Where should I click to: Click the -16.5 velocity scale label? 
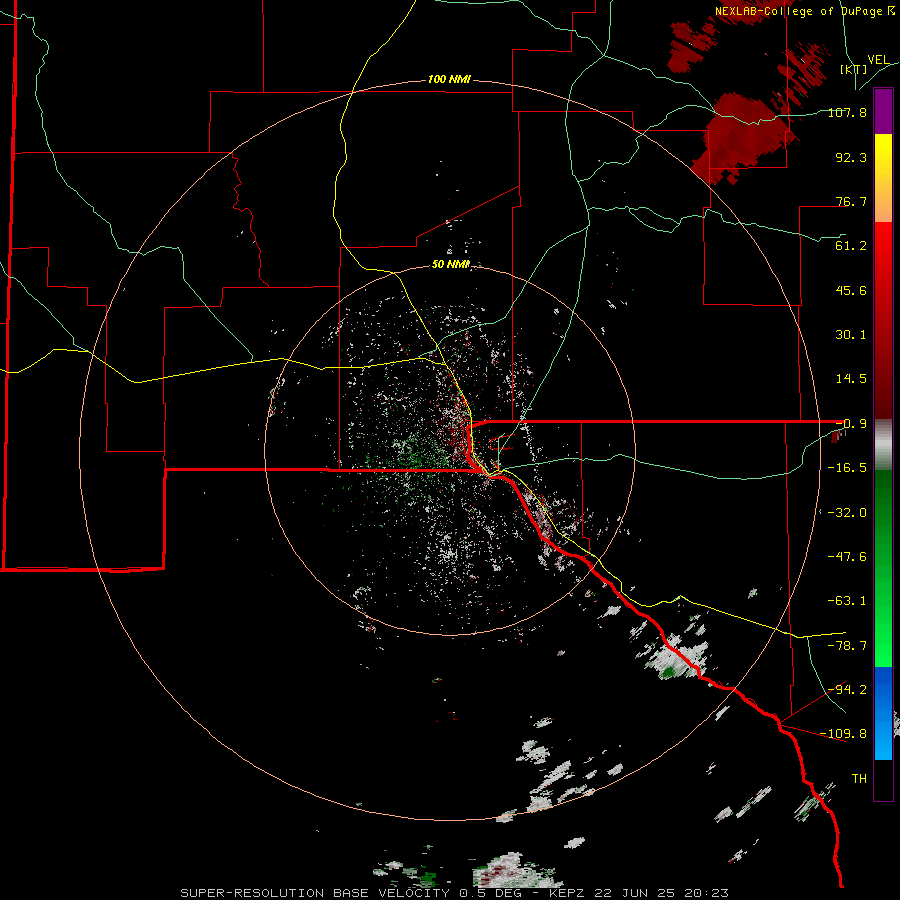(848, 468)
